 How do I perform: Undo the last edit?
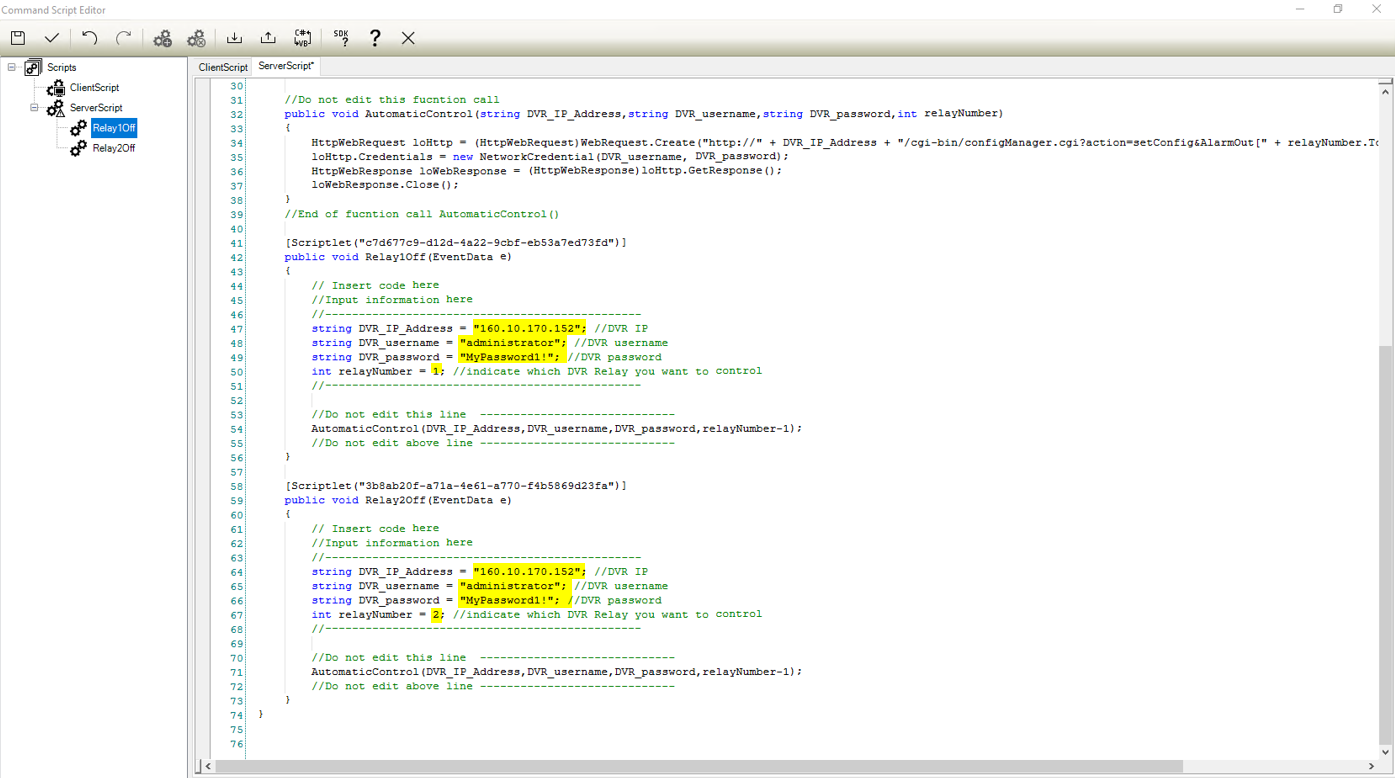90,38
